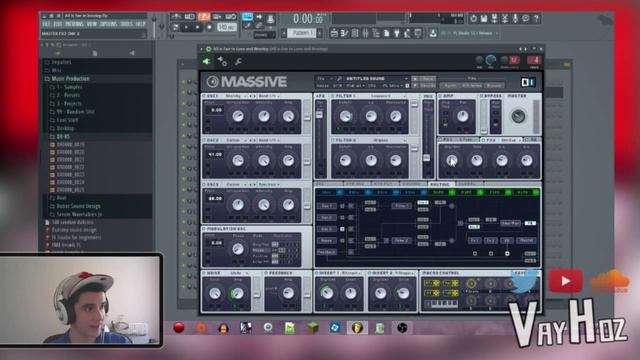Toggle Insert 1 on/off

[x=317, y=273]
